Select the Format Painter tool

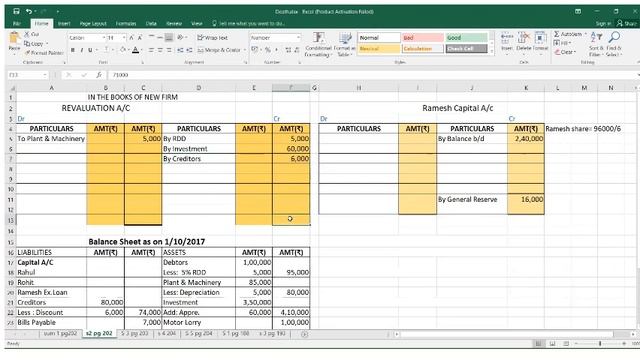point(44,53)
